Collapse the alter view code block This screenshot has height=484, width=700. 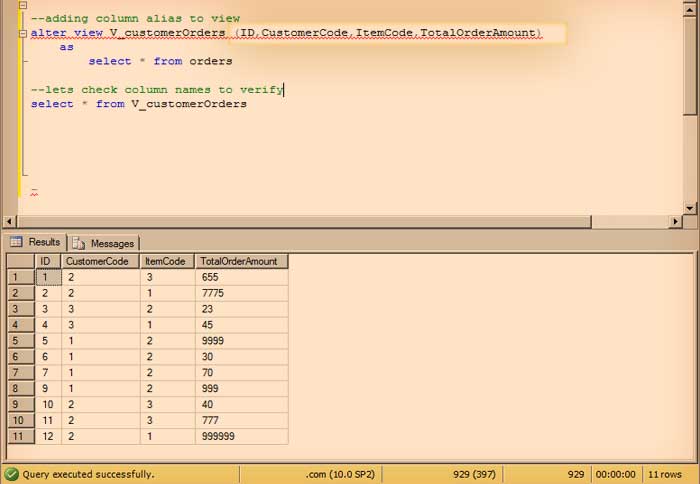click(23, 33)
